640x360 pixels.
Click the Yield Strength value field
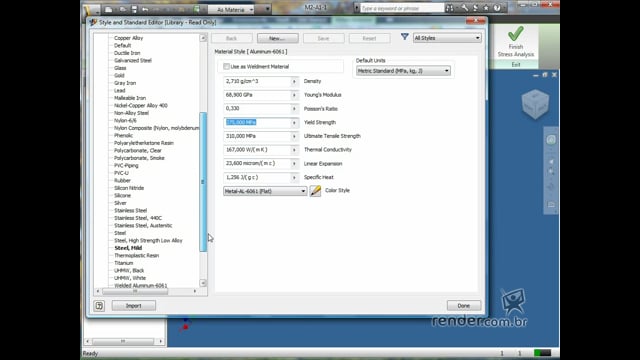257,122
